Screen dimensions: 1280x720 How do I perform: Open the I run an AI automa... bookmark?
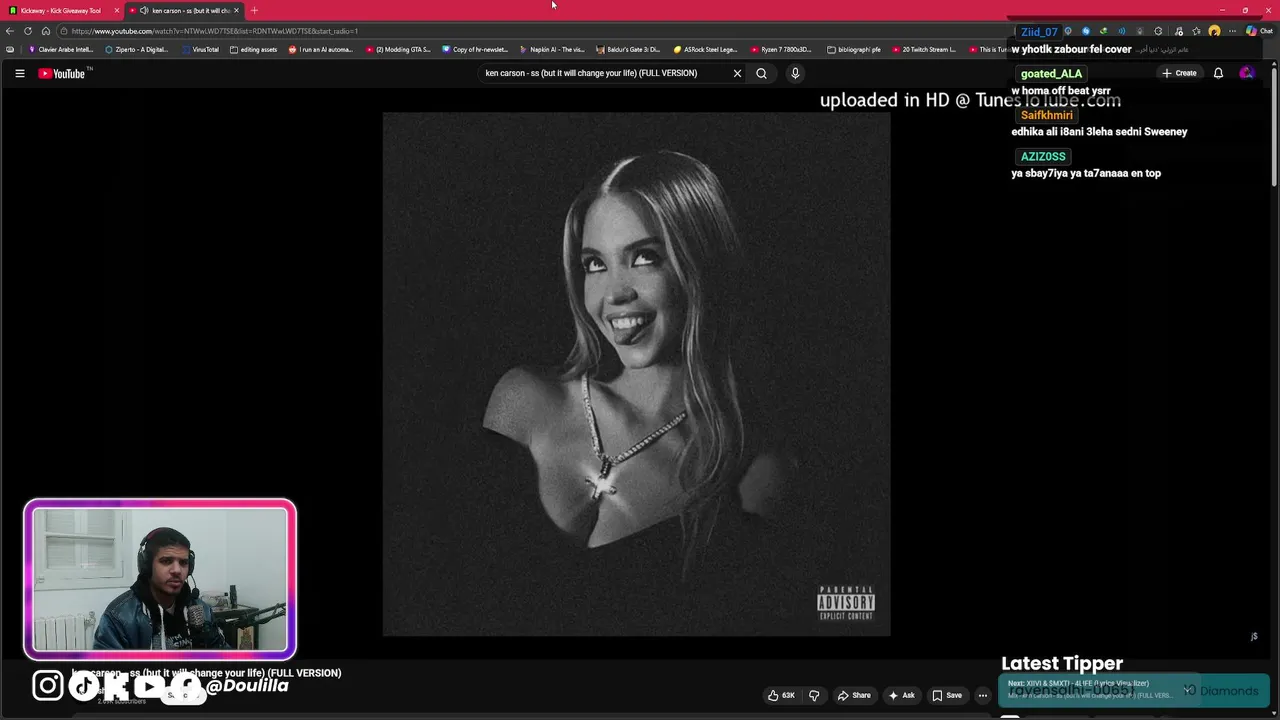[x=321, y=49]
